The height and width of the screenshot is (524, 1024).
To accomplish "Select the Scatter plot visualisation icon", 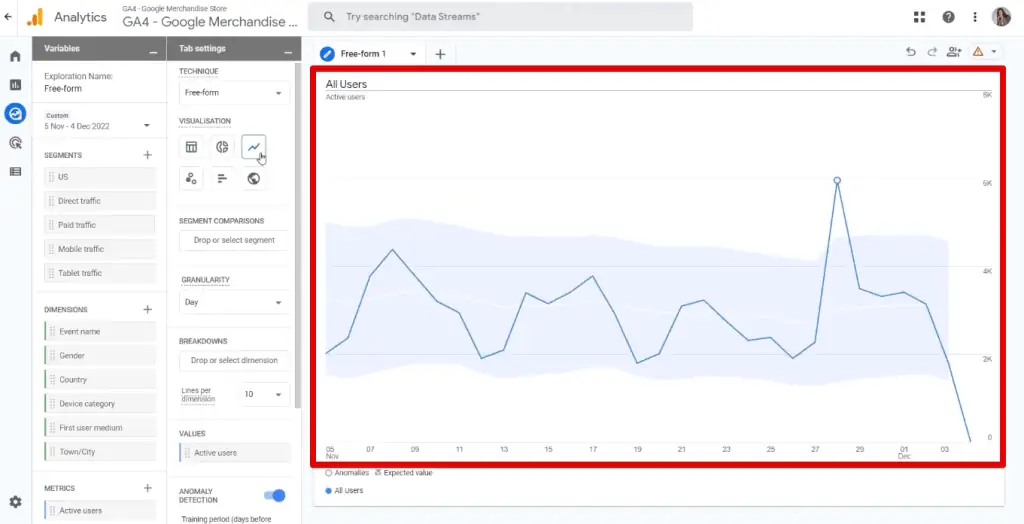I will tap(191, 178).
